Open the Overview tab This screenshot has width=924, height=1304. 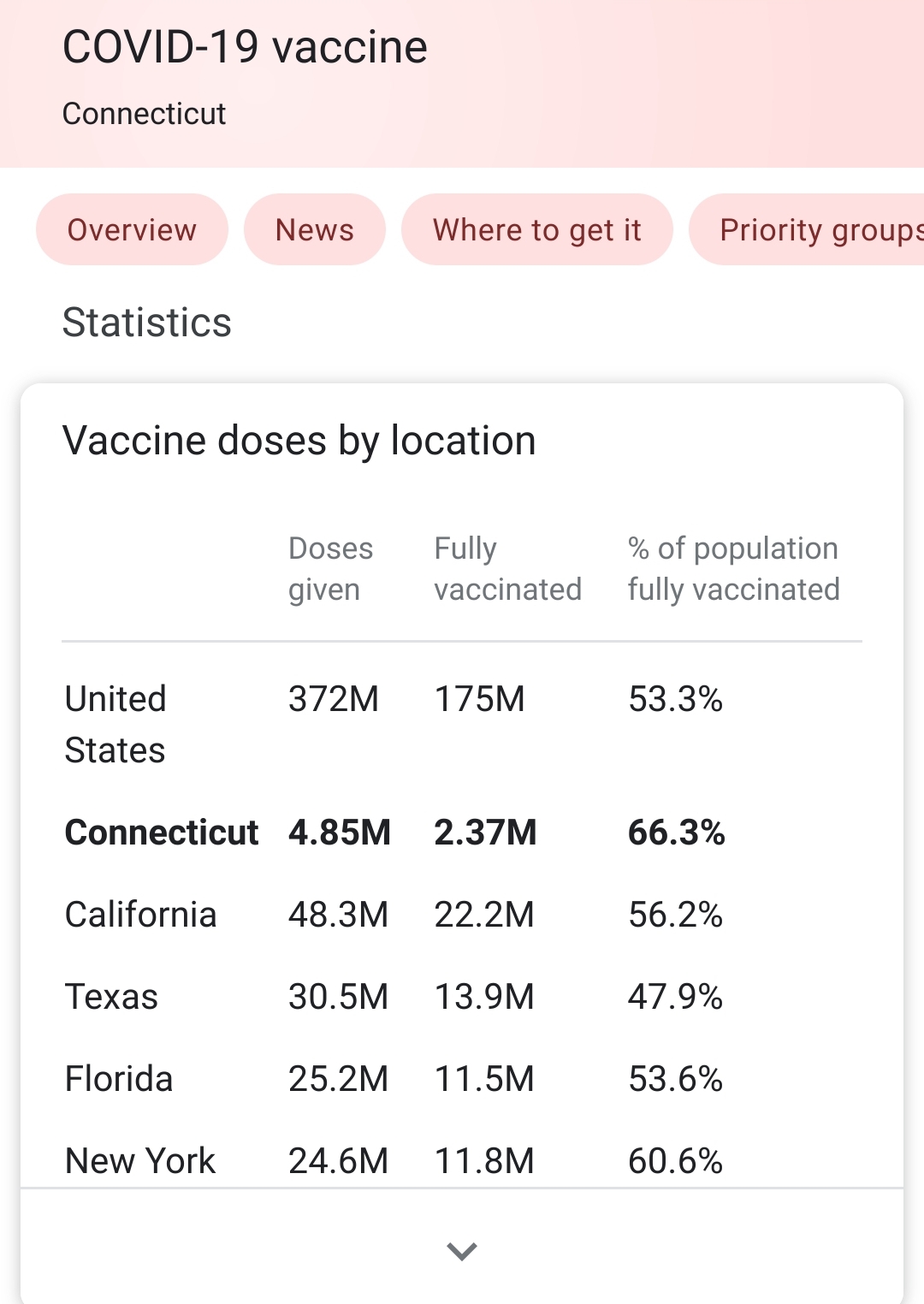pyautogui.click(x=132, y=230)
